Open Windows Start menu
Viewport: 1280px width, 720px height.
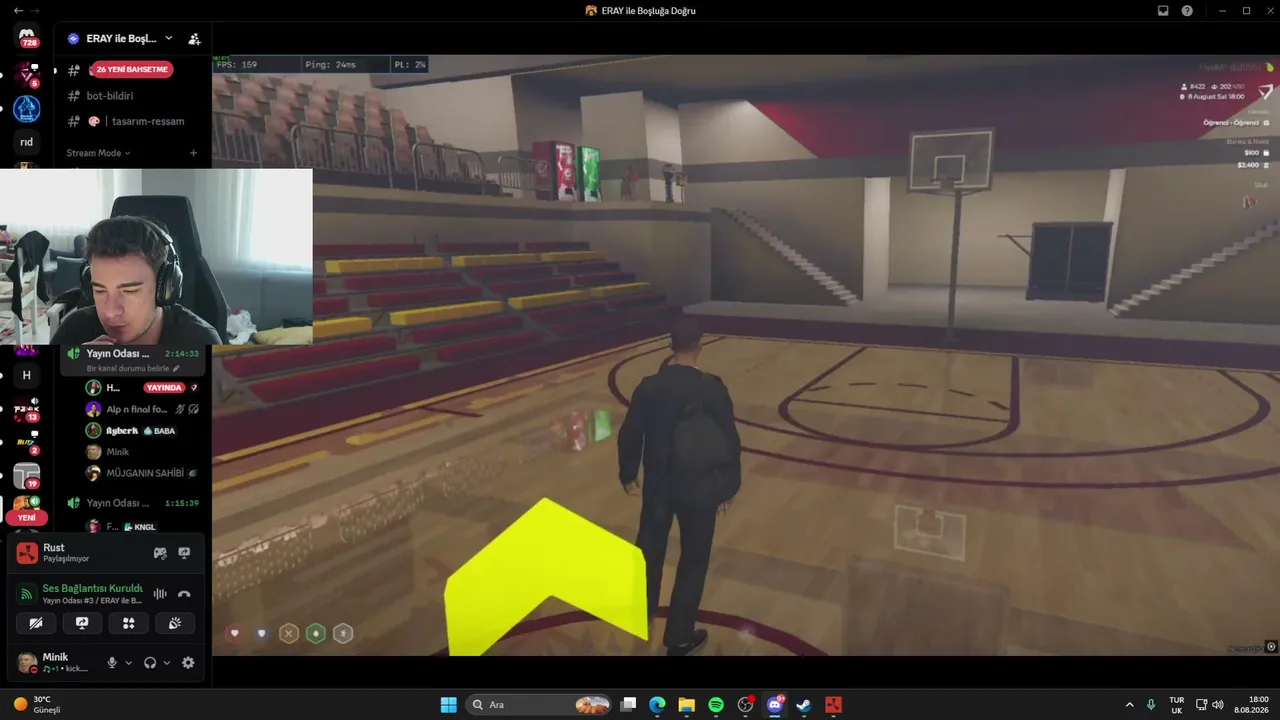click(449, 705)
